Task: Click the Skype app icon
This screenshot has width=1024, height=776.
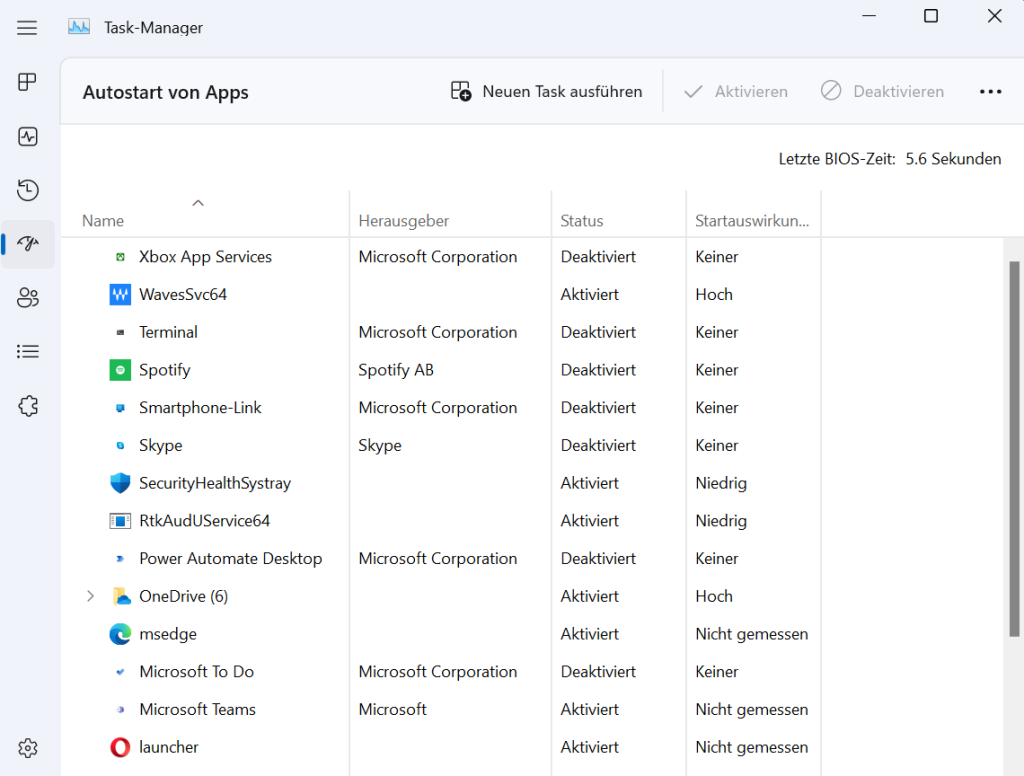Action: (120, 445)
